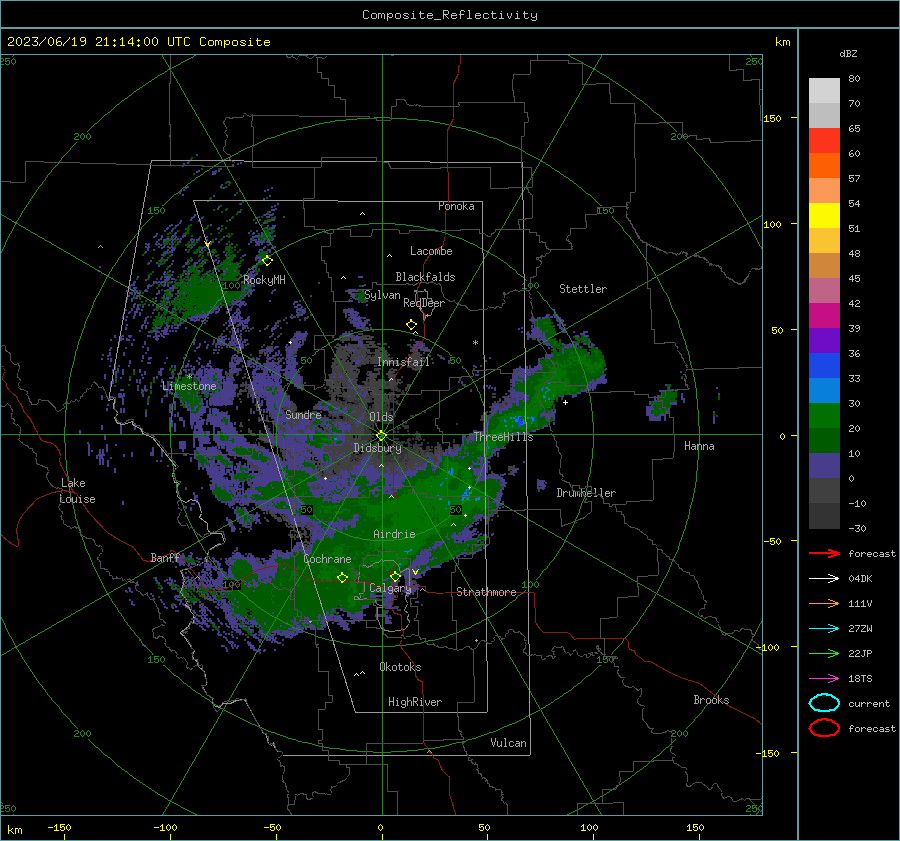This screenshot has width=900, height=841.
Task: Click the ThreeHills label
Action: tap(503, 437)
